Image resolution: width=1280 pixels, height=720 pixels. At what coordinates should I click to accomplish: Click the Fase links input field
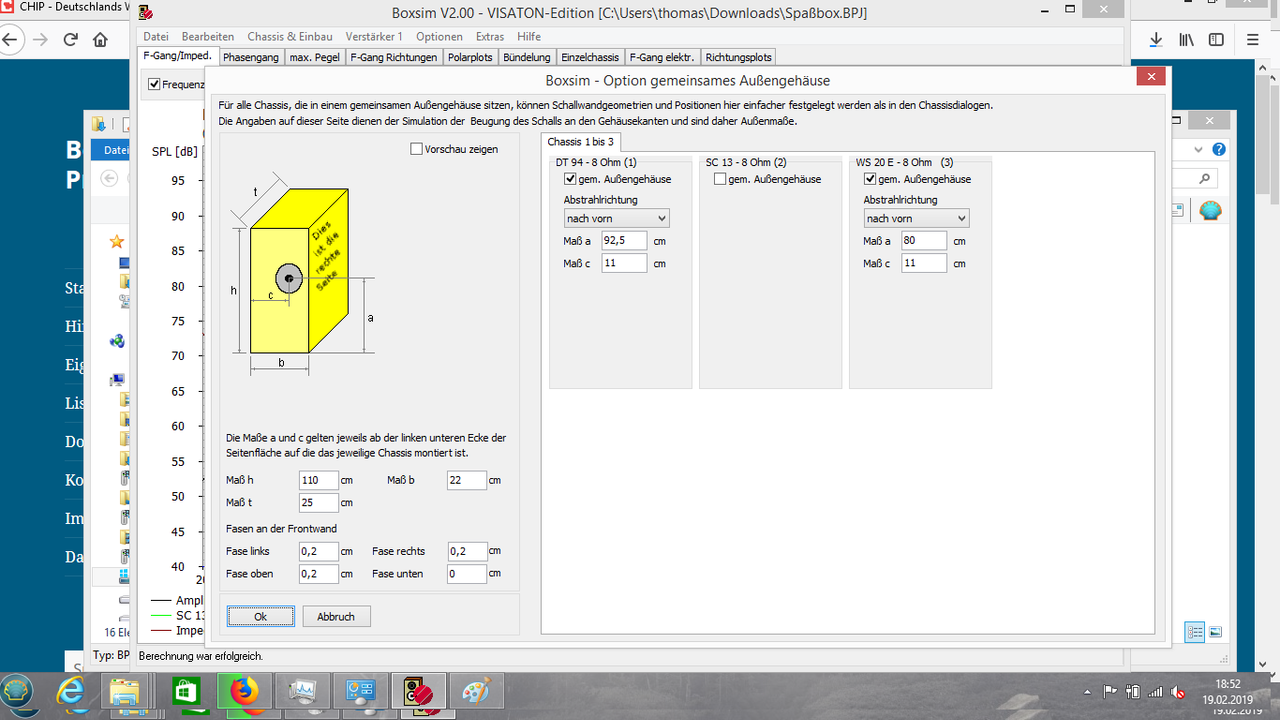[318, 551]
